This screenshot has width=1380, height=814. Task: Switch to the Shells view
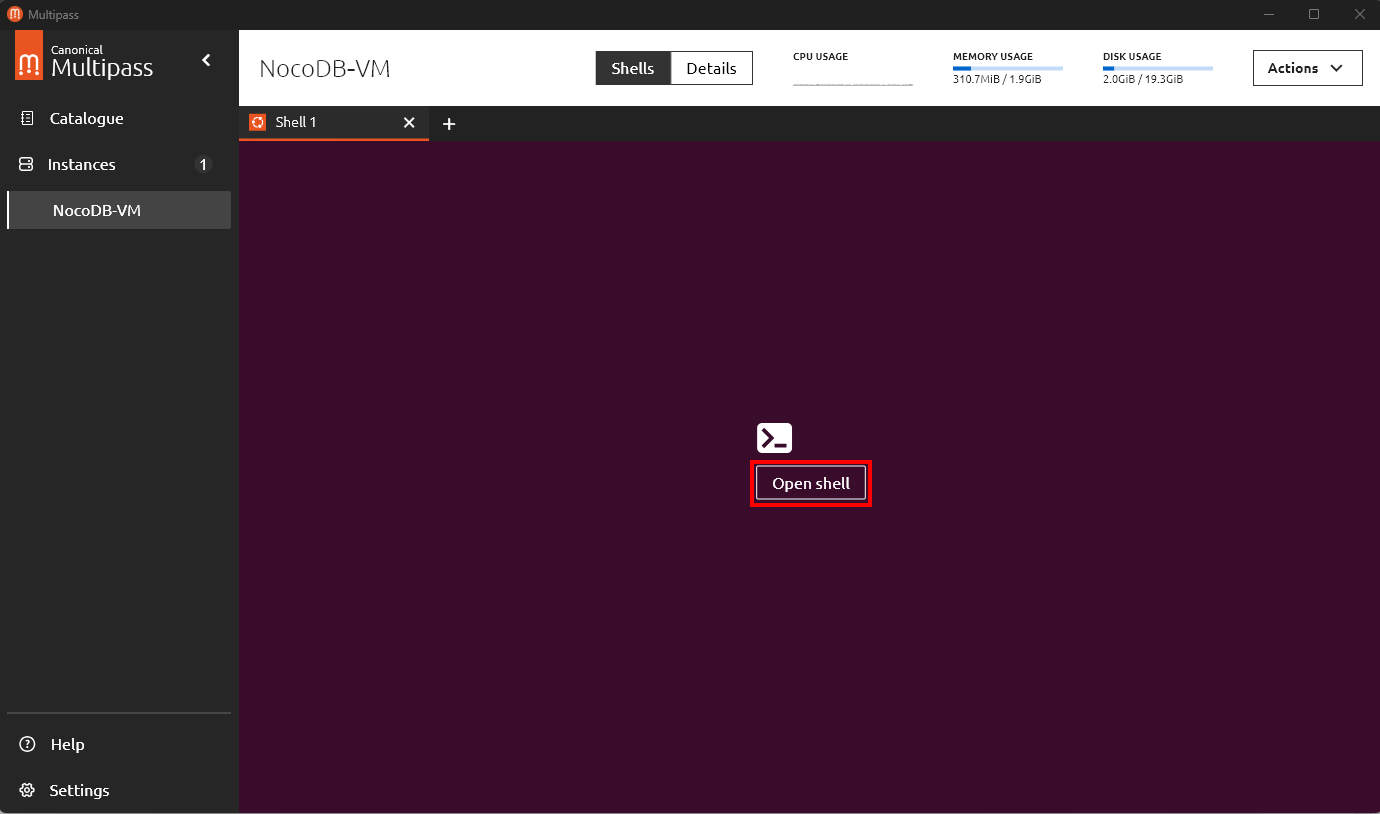[633, 68]
